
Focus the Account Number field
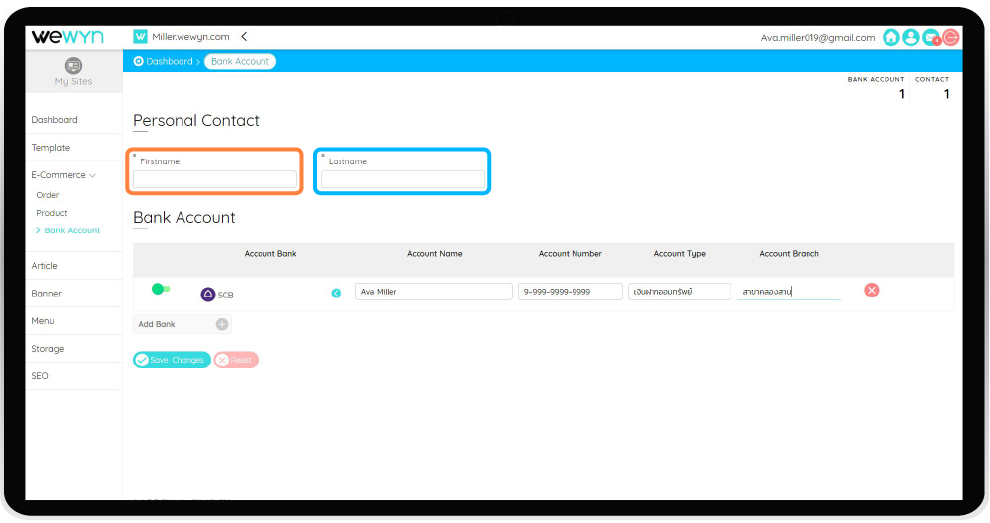pyautogui.click(x=570, y=292)
